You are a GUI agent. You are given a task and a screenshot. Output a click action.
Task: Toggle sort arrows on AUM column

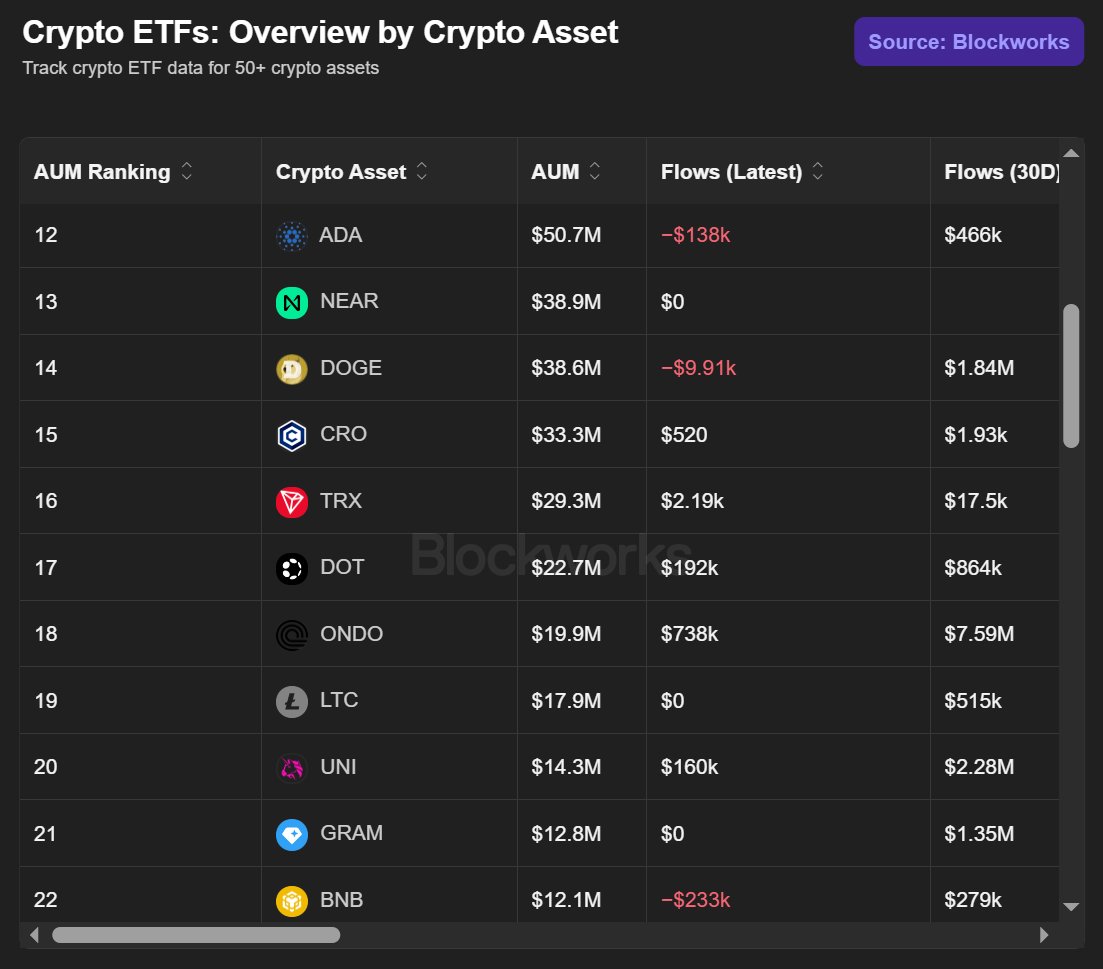click(594, 171)
